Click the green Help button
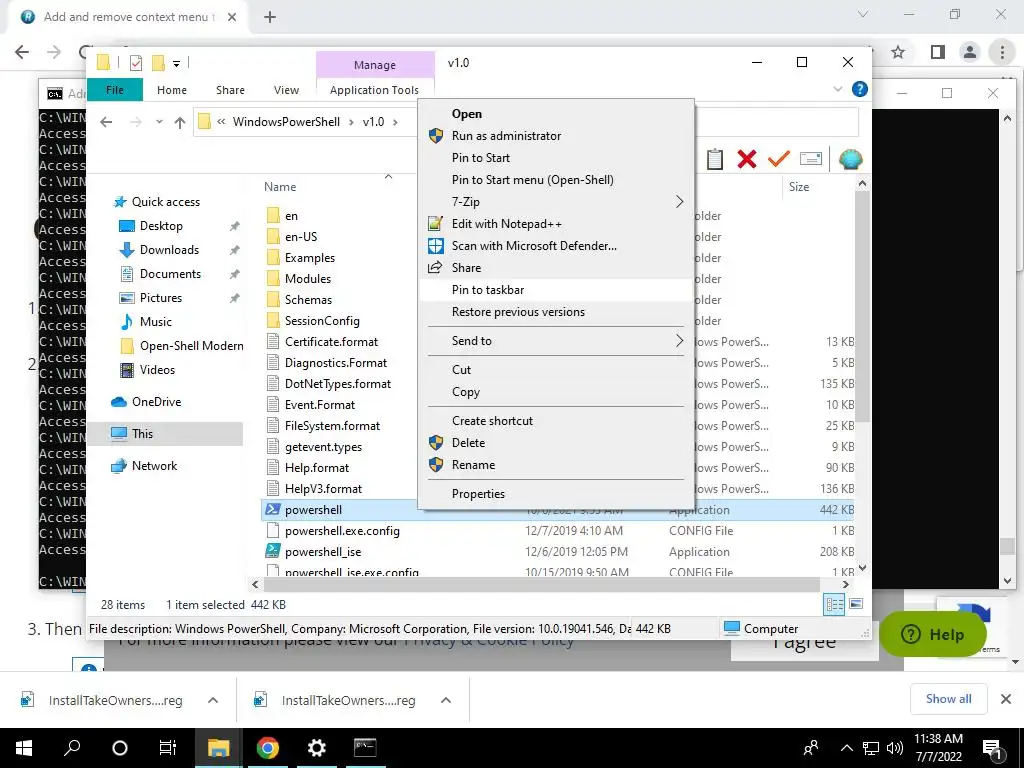The width and height of the screenshot is (1024, 768). tap(932, 635)
